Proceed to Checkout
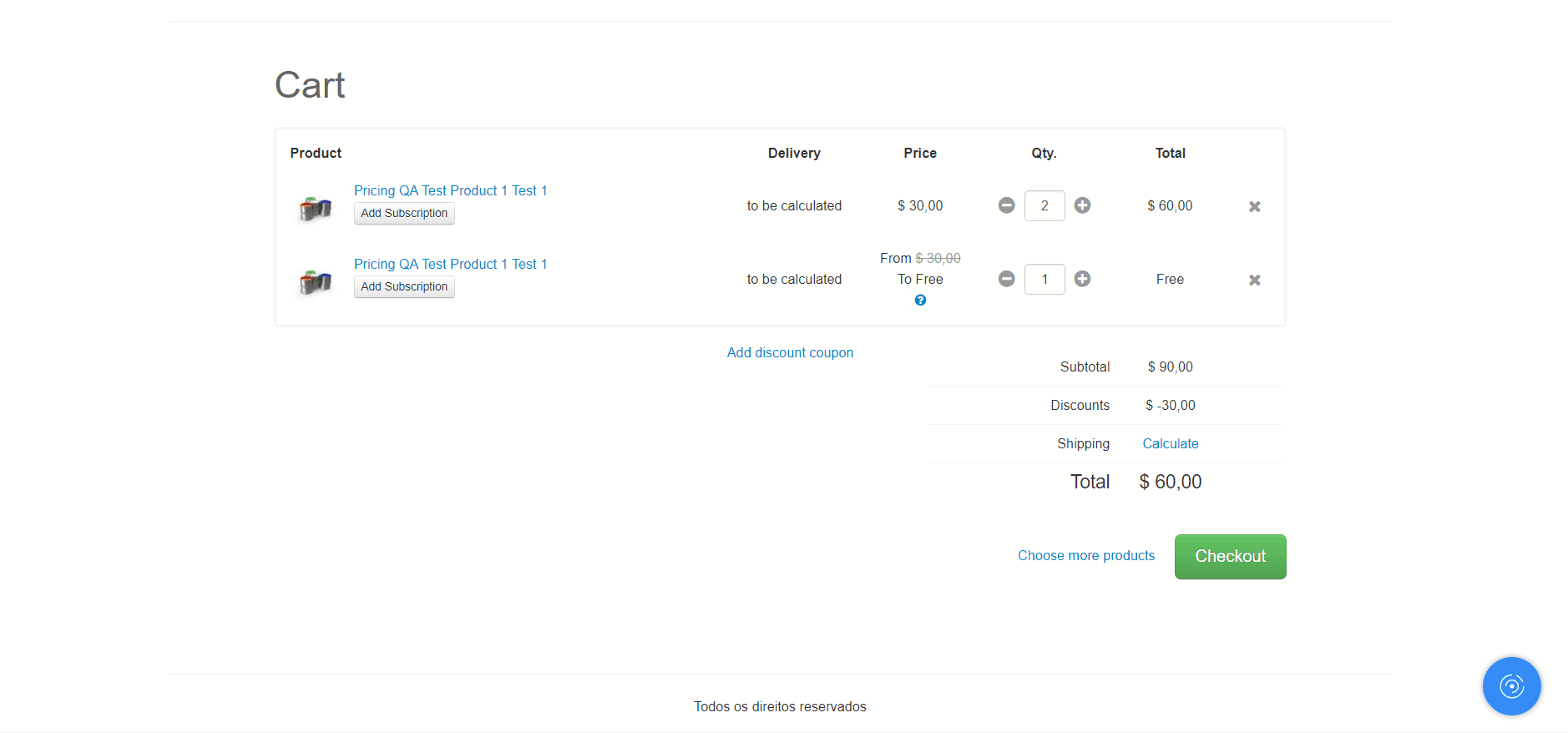 point(1230,557)
